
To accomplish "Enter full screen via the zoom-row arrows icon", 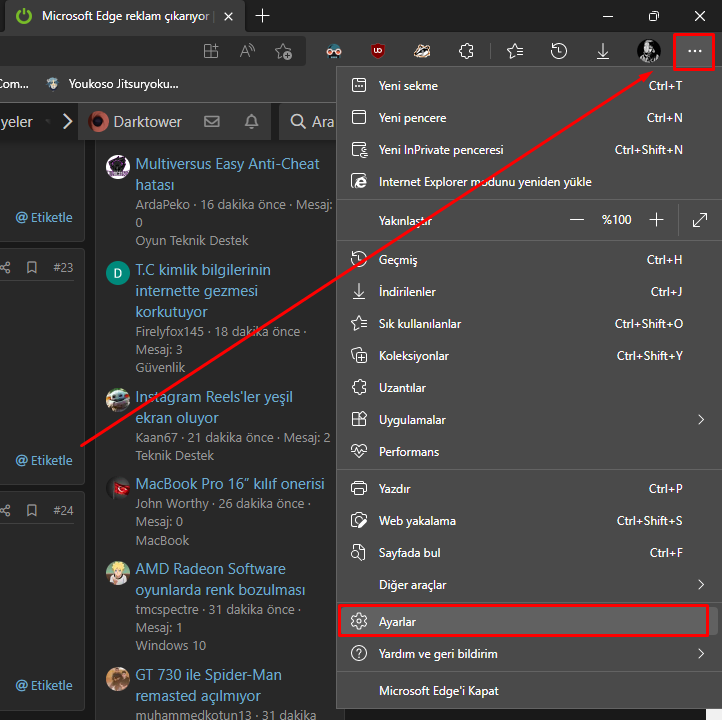I will click(x=700, y=220).
